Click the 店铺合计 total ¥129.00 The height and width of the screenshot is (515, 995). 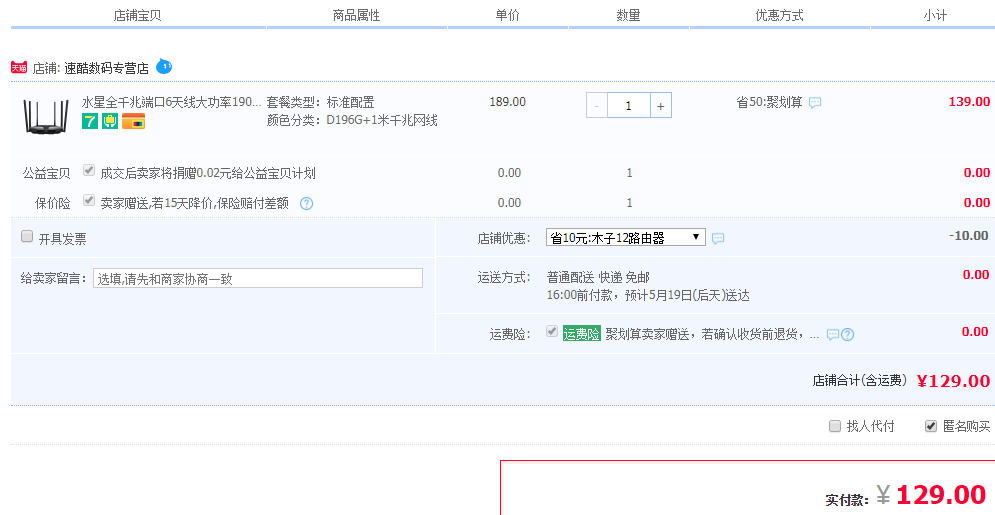[953, 381]
